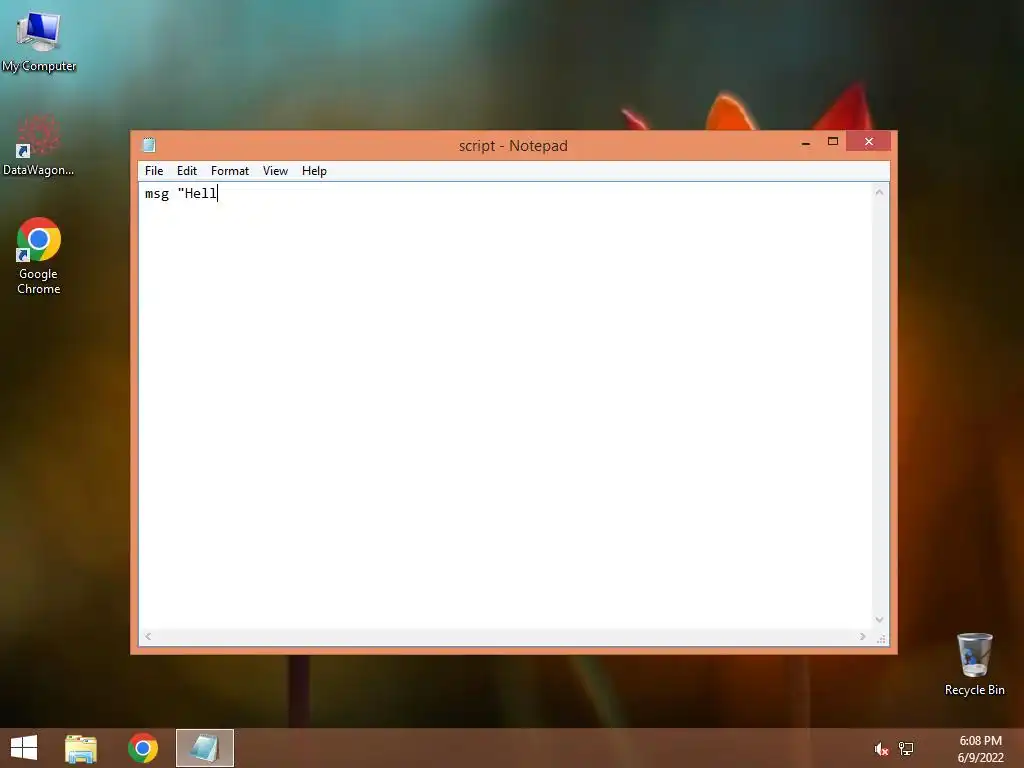Open the File menu

[x=154, y=171]
